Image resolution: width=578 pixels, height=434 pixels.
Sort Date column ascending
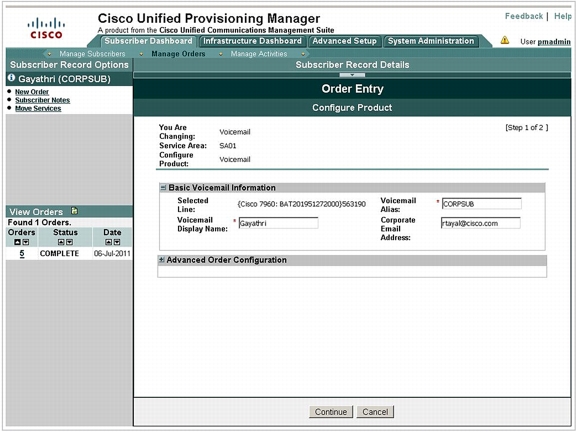click(108, 242)
